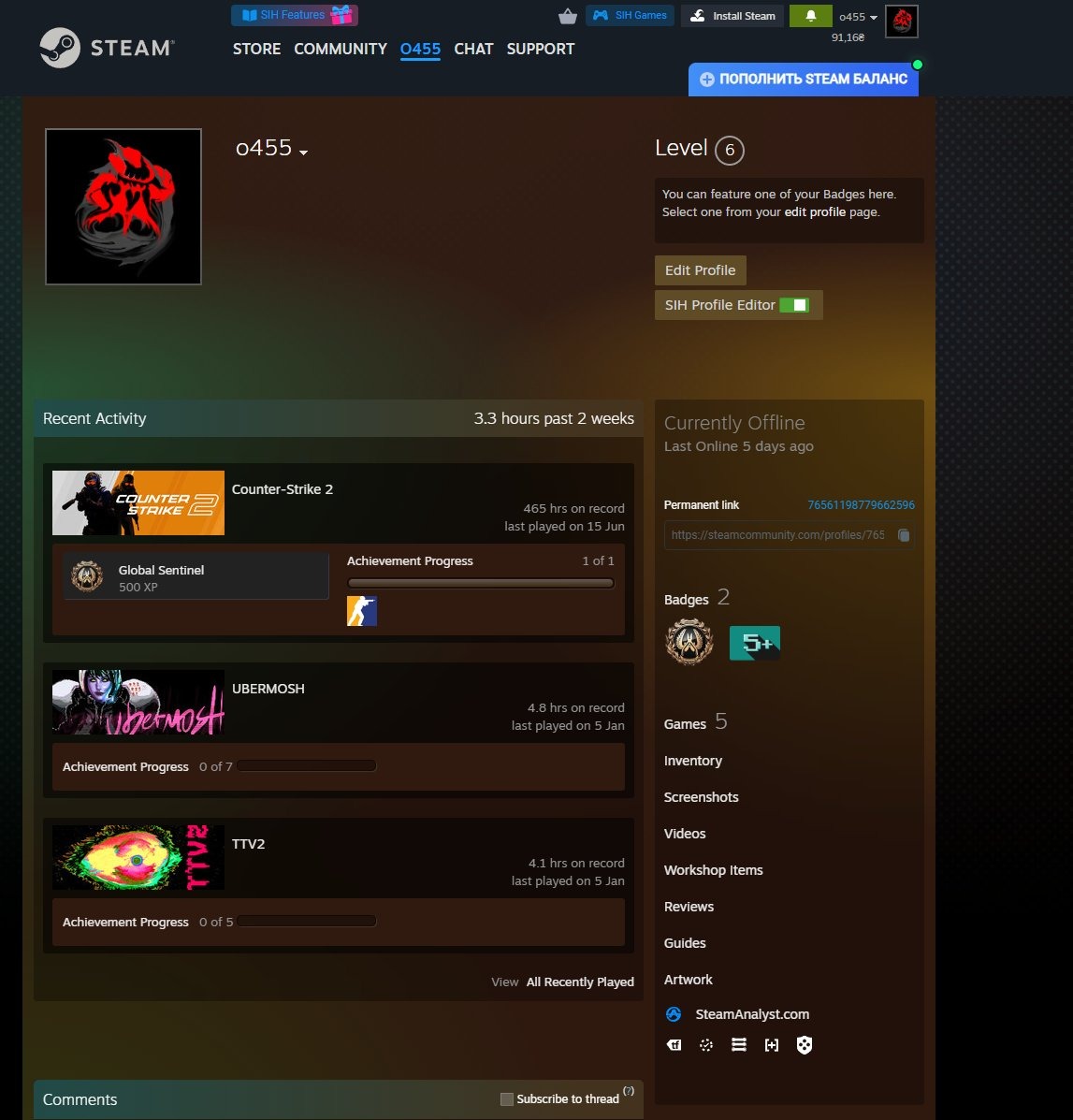The width and height of the screenshot is (1073, 1120).
Task: Open the Global Sentinel badge icon
Action: click(x=689, y=642)
